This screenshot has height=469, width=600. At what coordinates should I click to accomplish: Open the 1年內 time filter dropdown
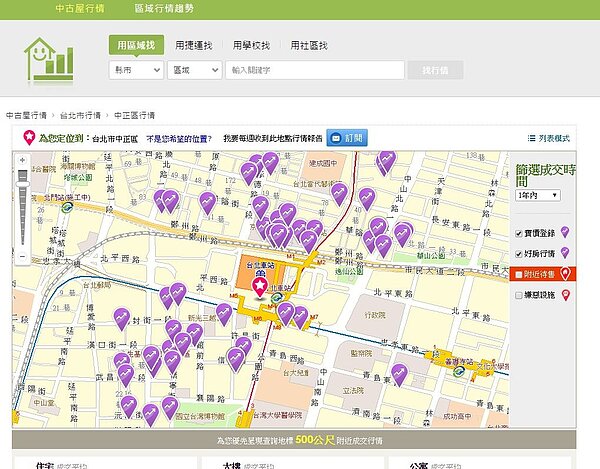point(538,195)
